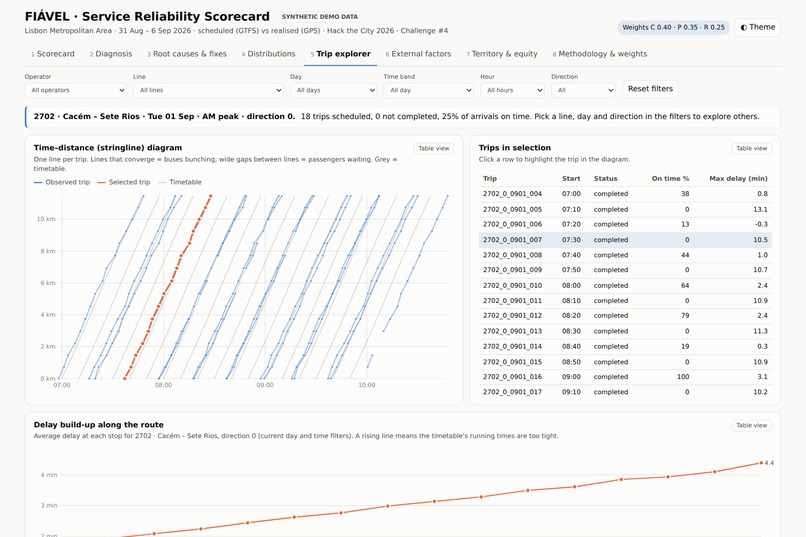Select trip row 2702_0_0901_005
Screen dimensions: 806x537
[625, 210]
